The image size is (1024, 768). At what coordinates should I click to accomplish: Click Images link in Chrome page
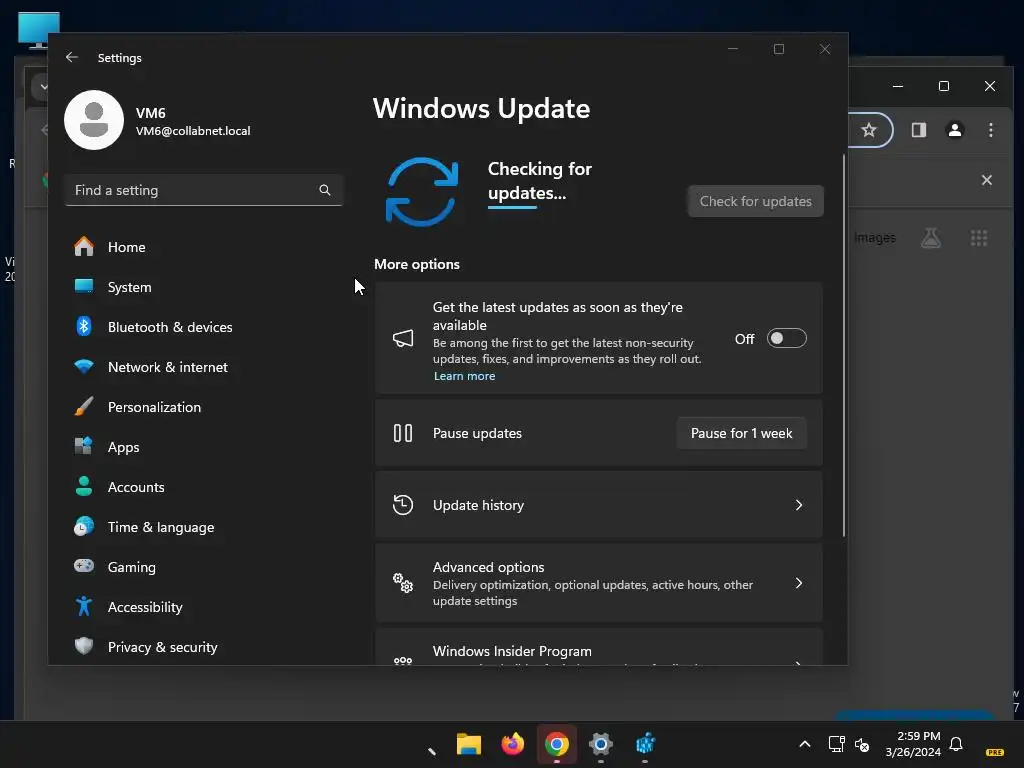pos(874,238)
